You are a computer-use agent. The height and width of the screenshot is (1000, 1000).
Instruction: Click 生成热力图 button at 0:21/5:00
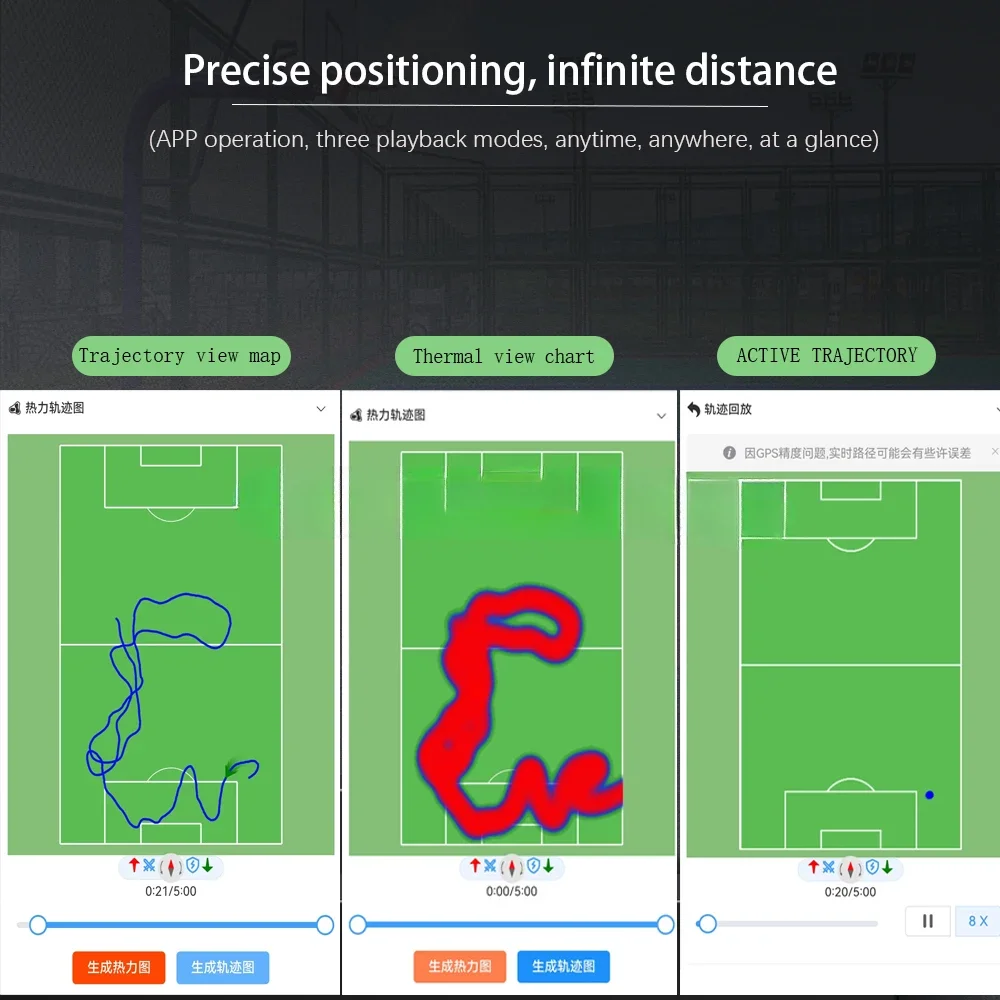118,967
